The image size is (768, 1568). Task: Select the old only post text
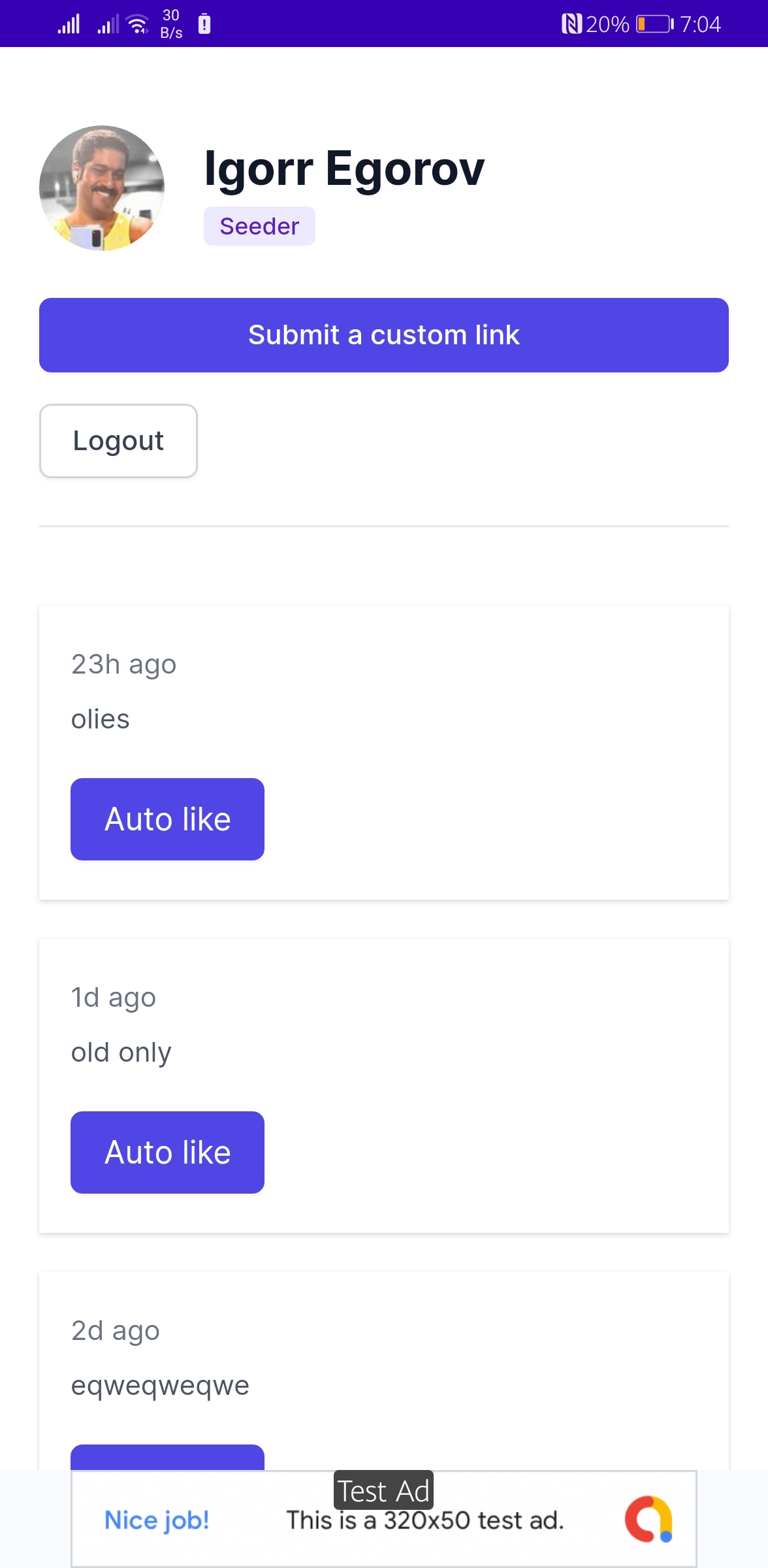click(121, 1053)
